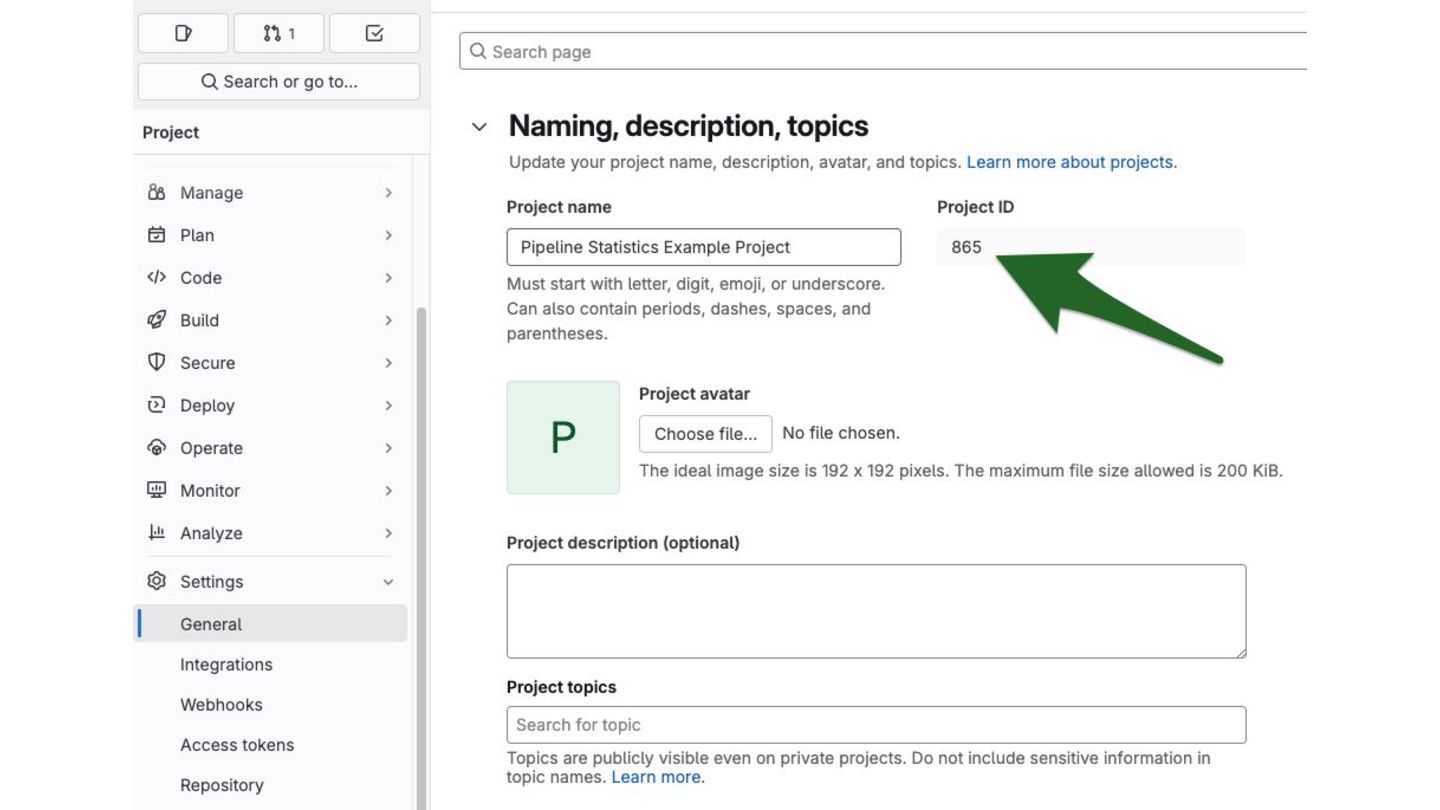The width and height of the screenshot is (1440, 810).
Task: Focus the Search for topic field
Action: [876, 725]
